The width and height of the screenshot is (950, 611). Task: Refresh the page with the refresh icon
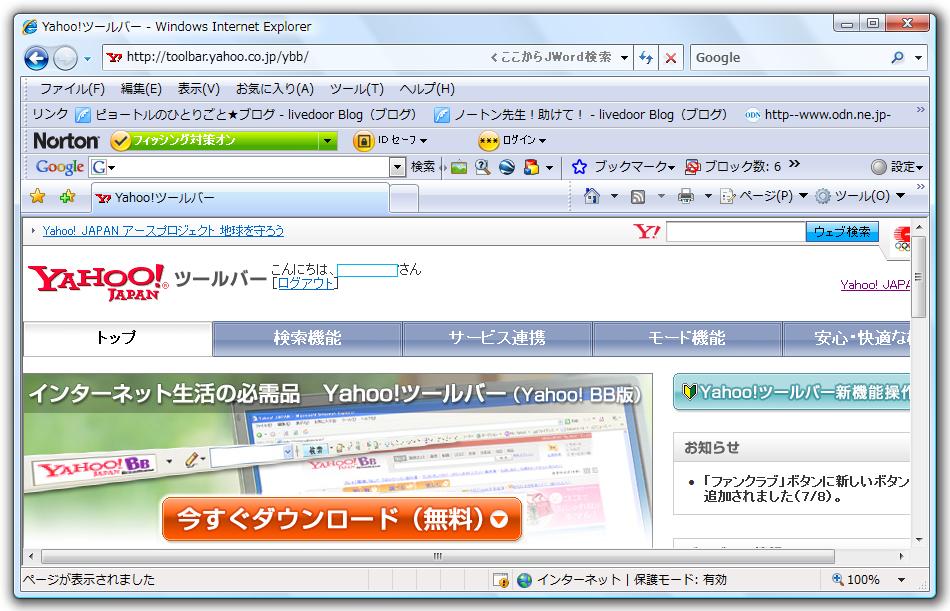[x=646, y=58]
